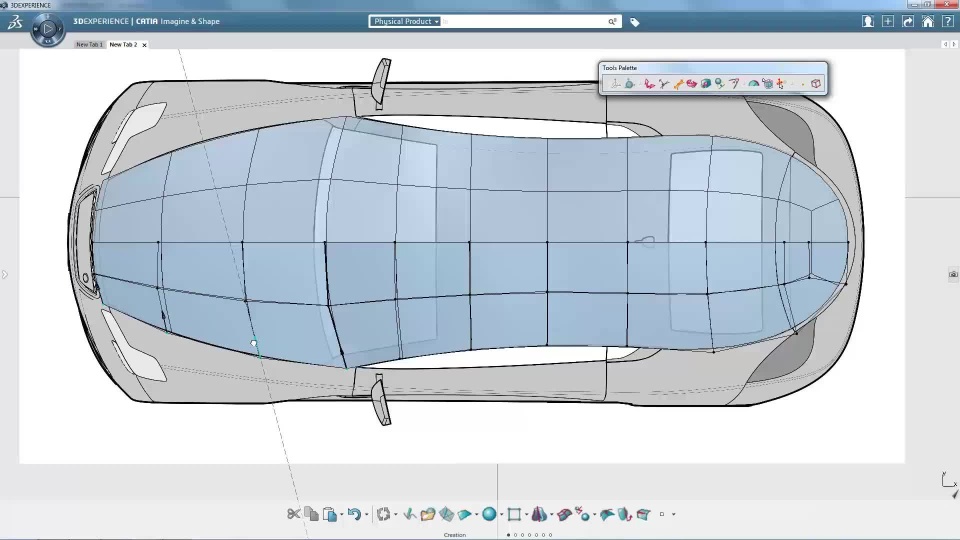Click the Help question mark icon
This screenshot has width=960, height=540.
coord(946,21)
